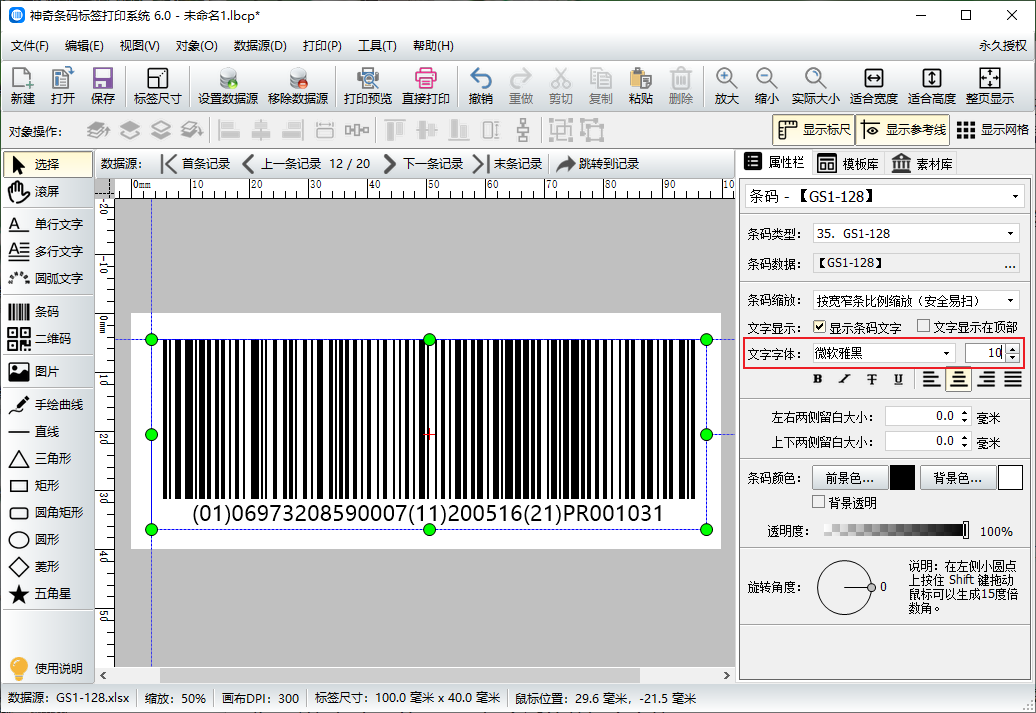
Task: Select the 手绘曲线 freehand tool
Action: [x=48, y=404]
